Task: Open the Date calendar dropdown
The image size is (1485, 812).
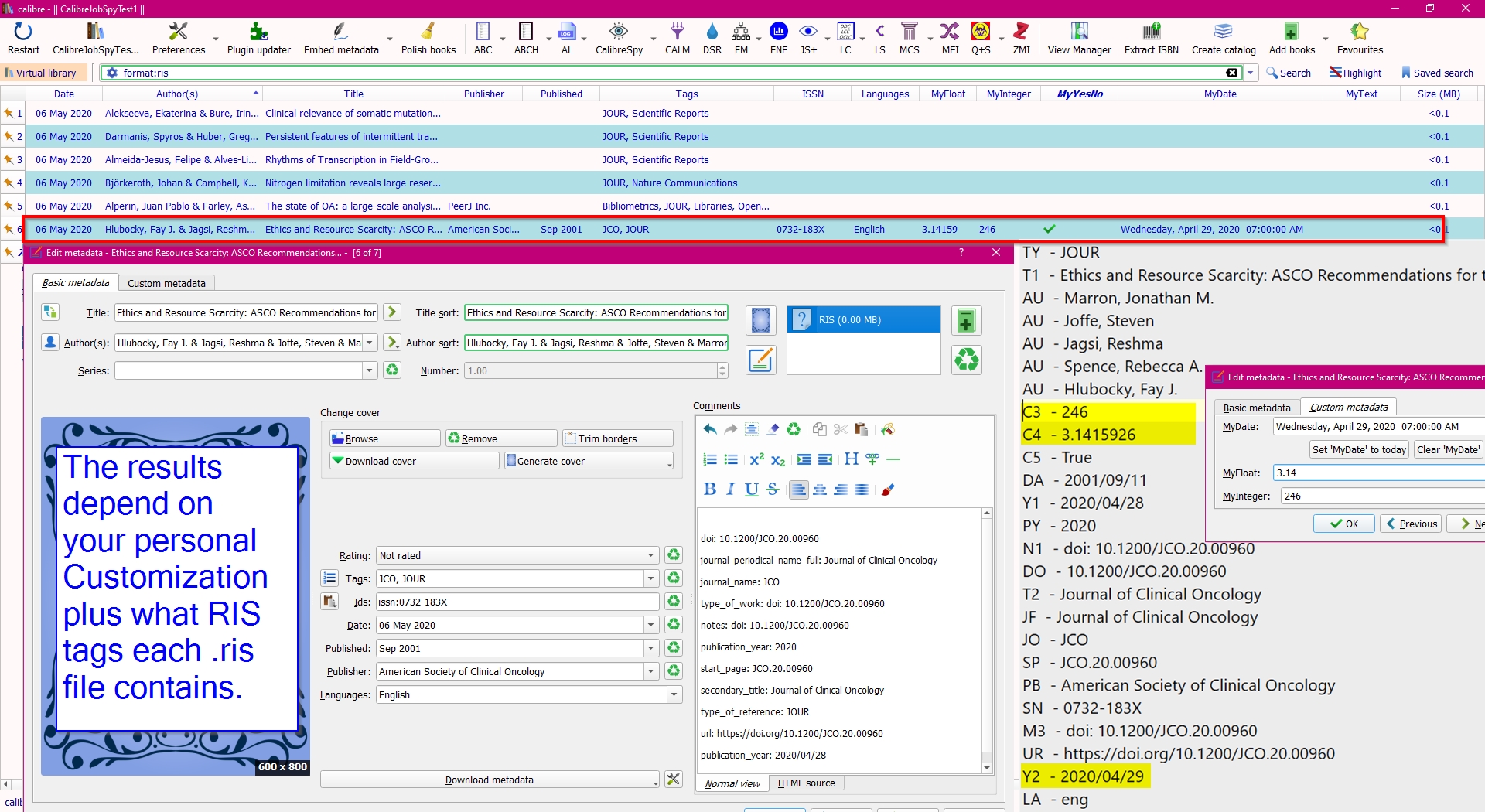Action: (x=651, y=625)
